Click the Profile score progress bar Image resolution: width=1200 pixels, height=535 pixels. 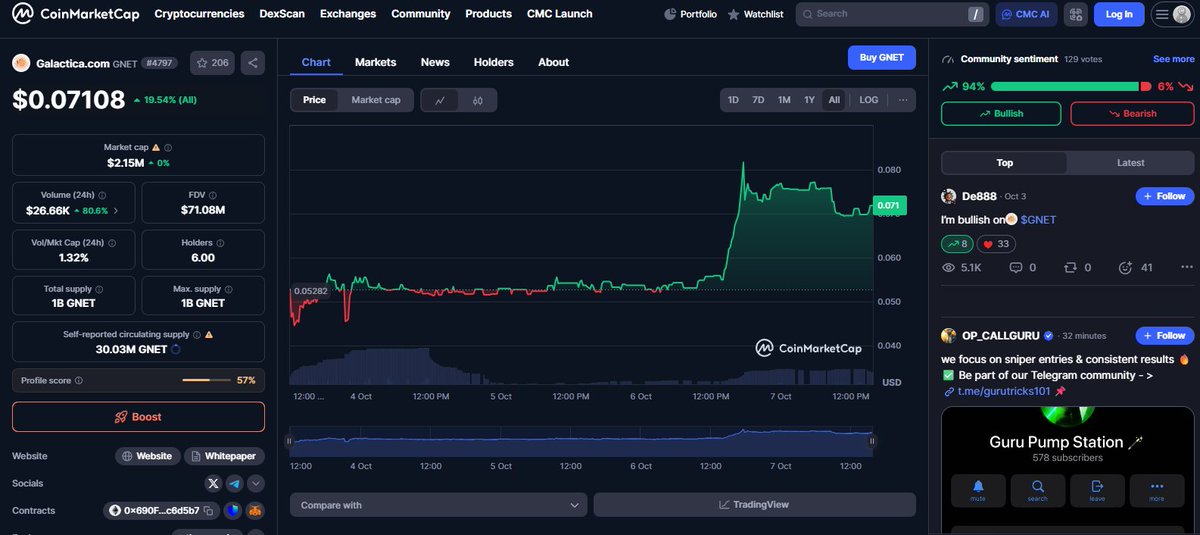click(208, 380)
